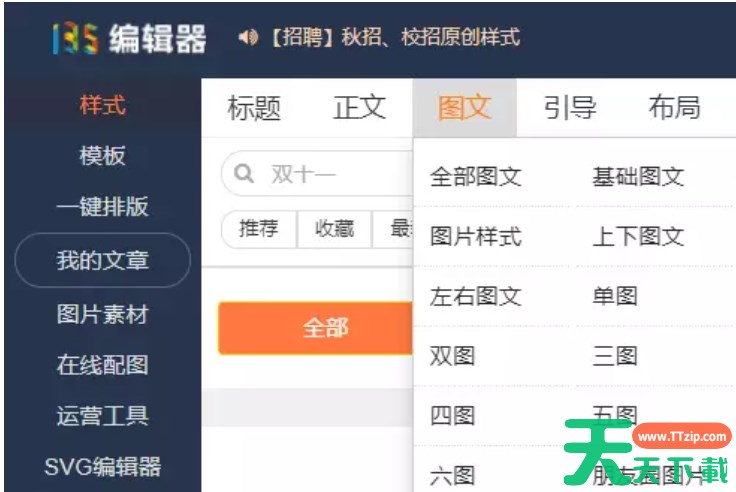
Task: Click the 我的文章 button
Action: (102, 260)
